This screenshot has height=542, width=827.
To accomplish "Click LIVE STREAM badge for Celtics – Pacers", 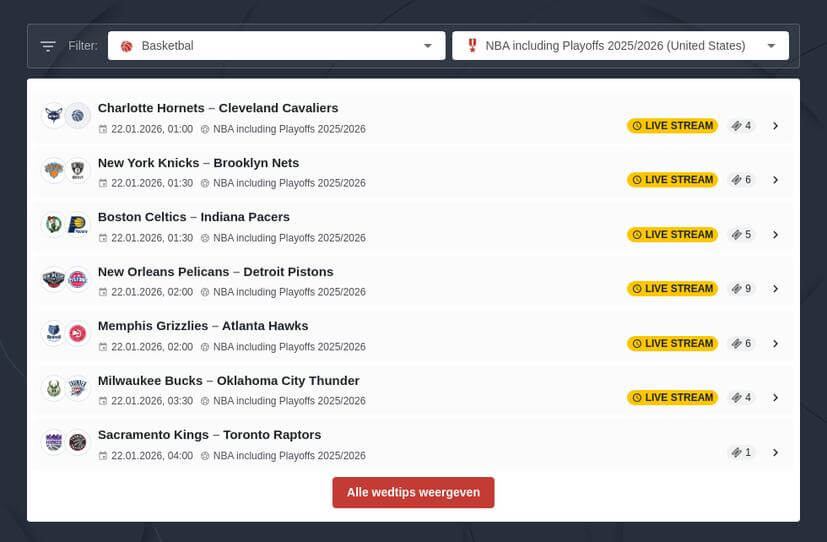I will pos(672,235).
